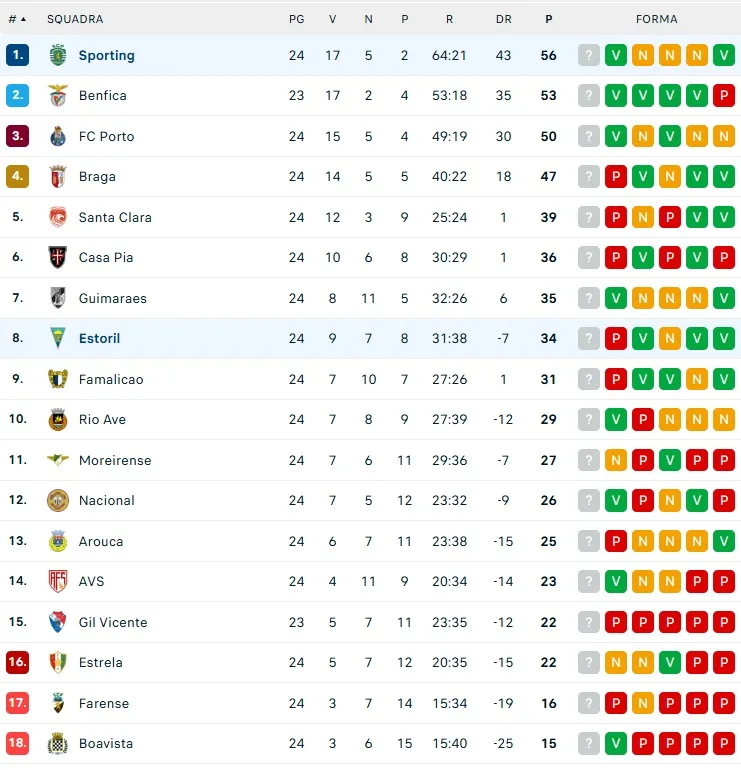Click the SQUADRA column header
Image resolution: width=741 pixels, height=770 pixels.
(x=75, y=19)
